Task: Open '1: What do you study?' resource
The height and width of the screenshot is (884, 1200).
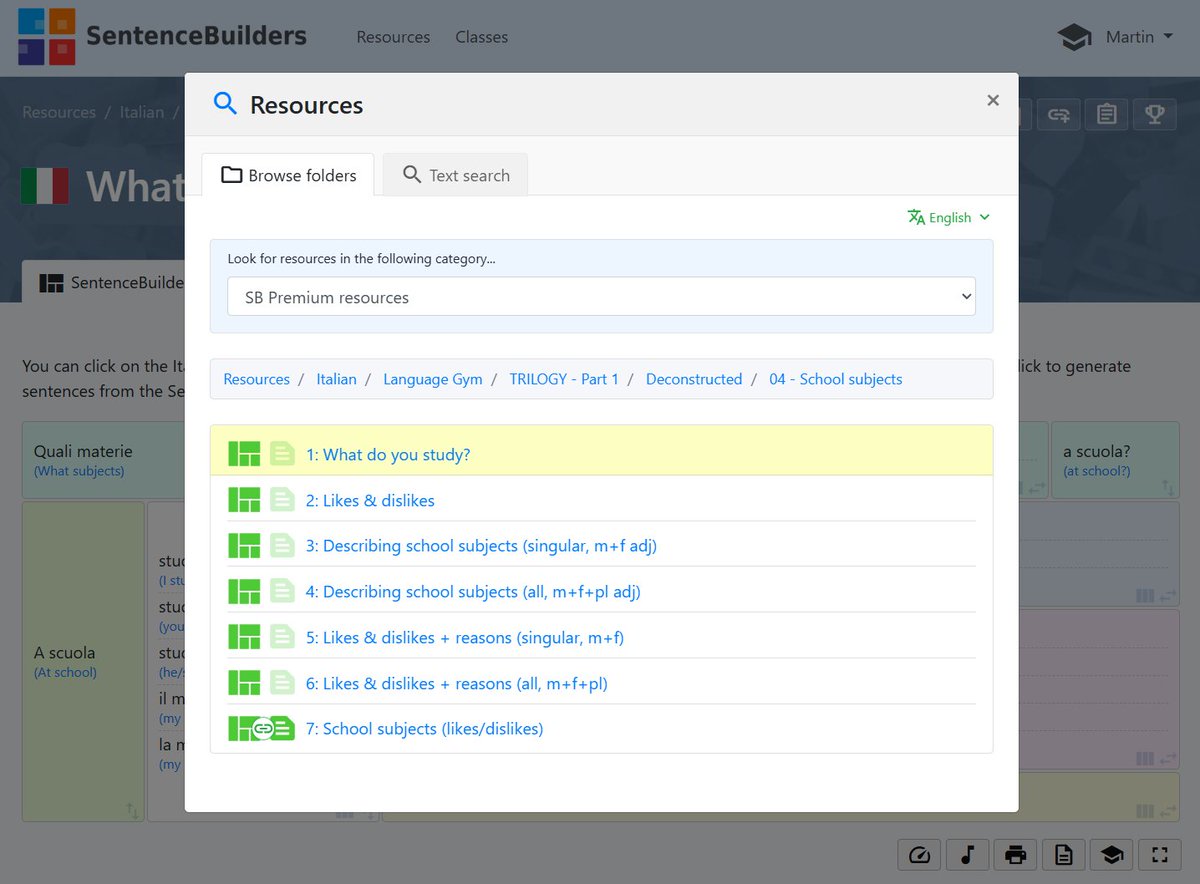Action: (x=388, y=455)
